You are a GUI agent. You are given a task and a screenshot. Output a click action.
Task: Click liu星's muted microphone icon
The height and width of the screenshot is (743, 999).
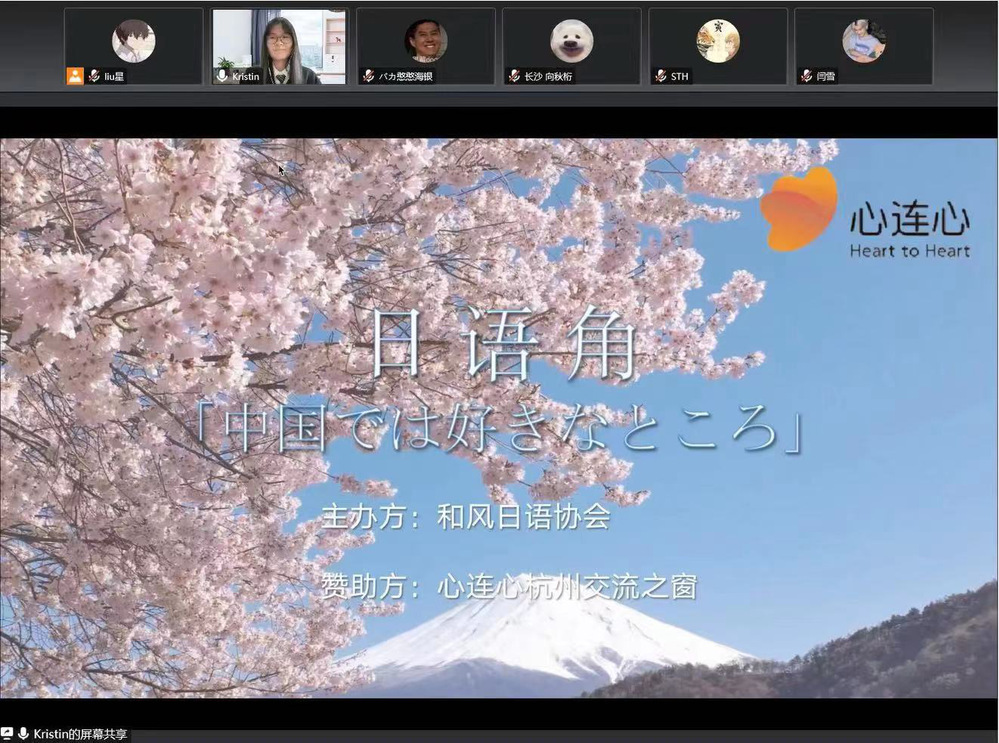pos(94,76)
